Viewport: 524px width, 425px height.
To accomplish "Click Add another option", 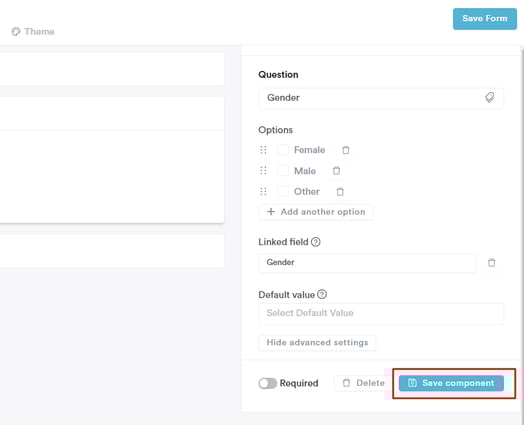I will tap(316, 212).
